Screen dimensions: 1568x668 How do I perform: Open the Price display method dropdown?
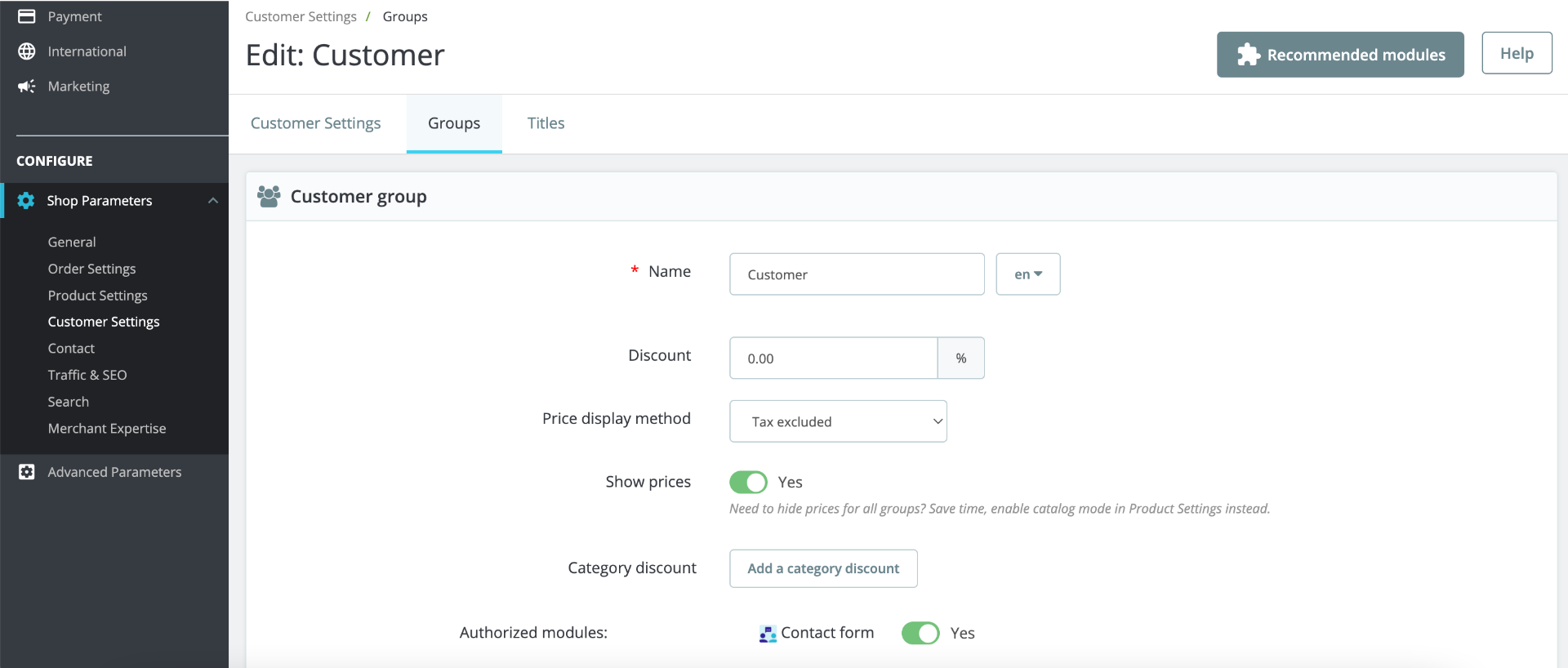point(838,421)
